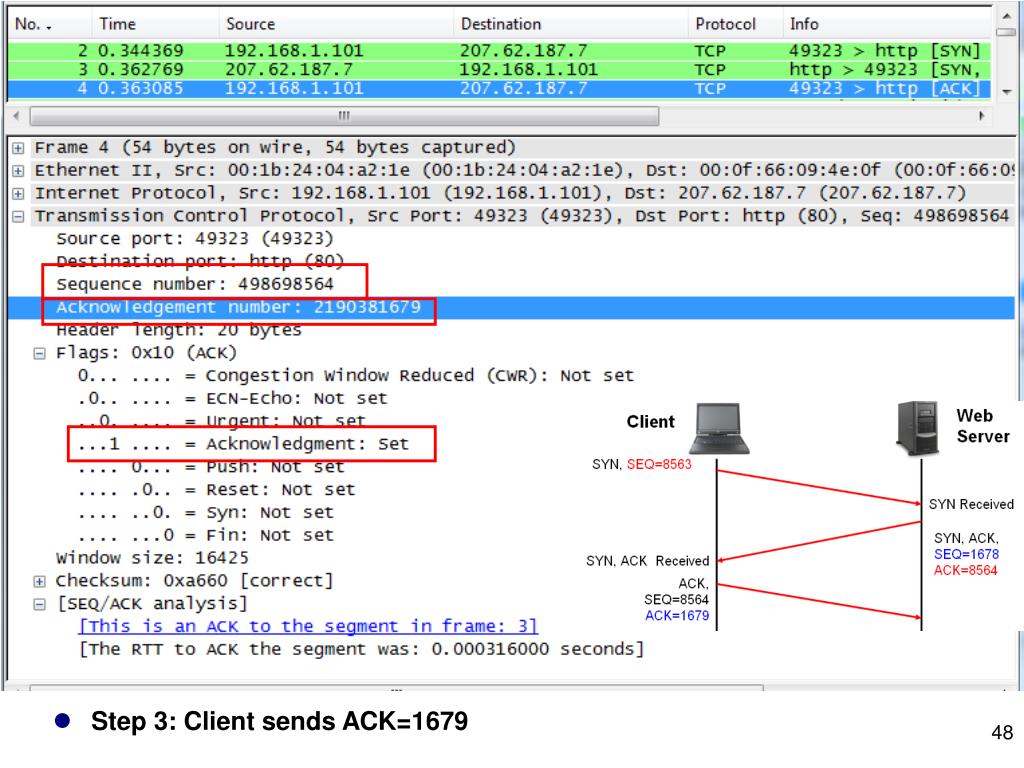Screen dimensions: 1024x768
Task: Sort packets by the Source column header
Action: point(336,24)
